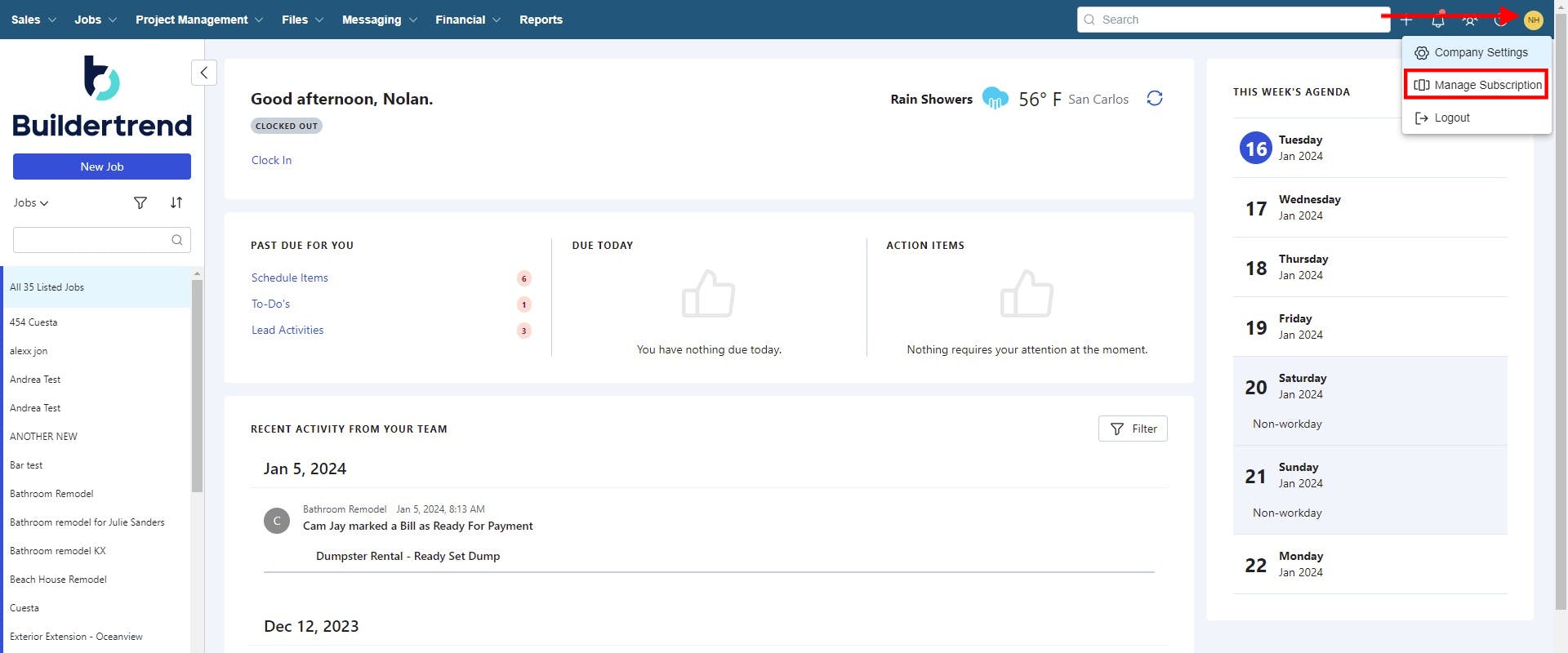The width and height of the screenshot is (1568, 653).
Task: Open the Sales menu
Action: [33, 20]
